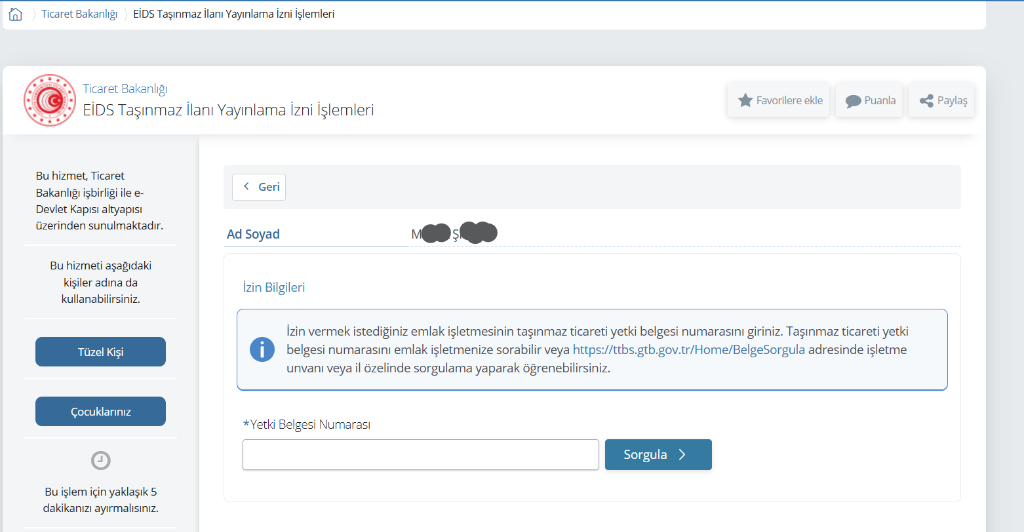Share the page with Paylaş button
Screen dimensions: 1024x532
[x=942, y=101]
